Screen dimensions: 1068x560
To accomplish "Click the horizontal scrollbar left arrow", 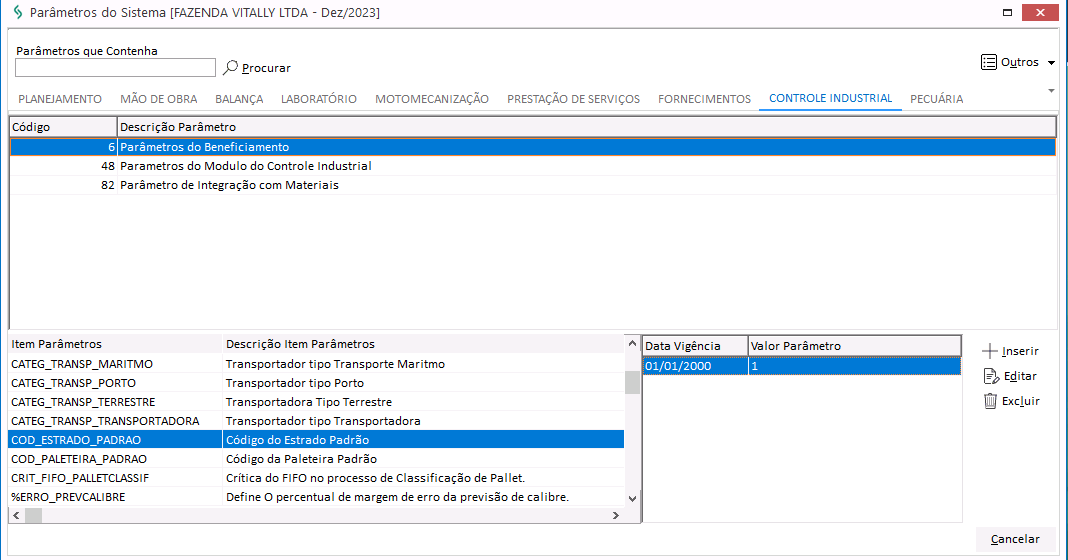I will pos(16,516).
